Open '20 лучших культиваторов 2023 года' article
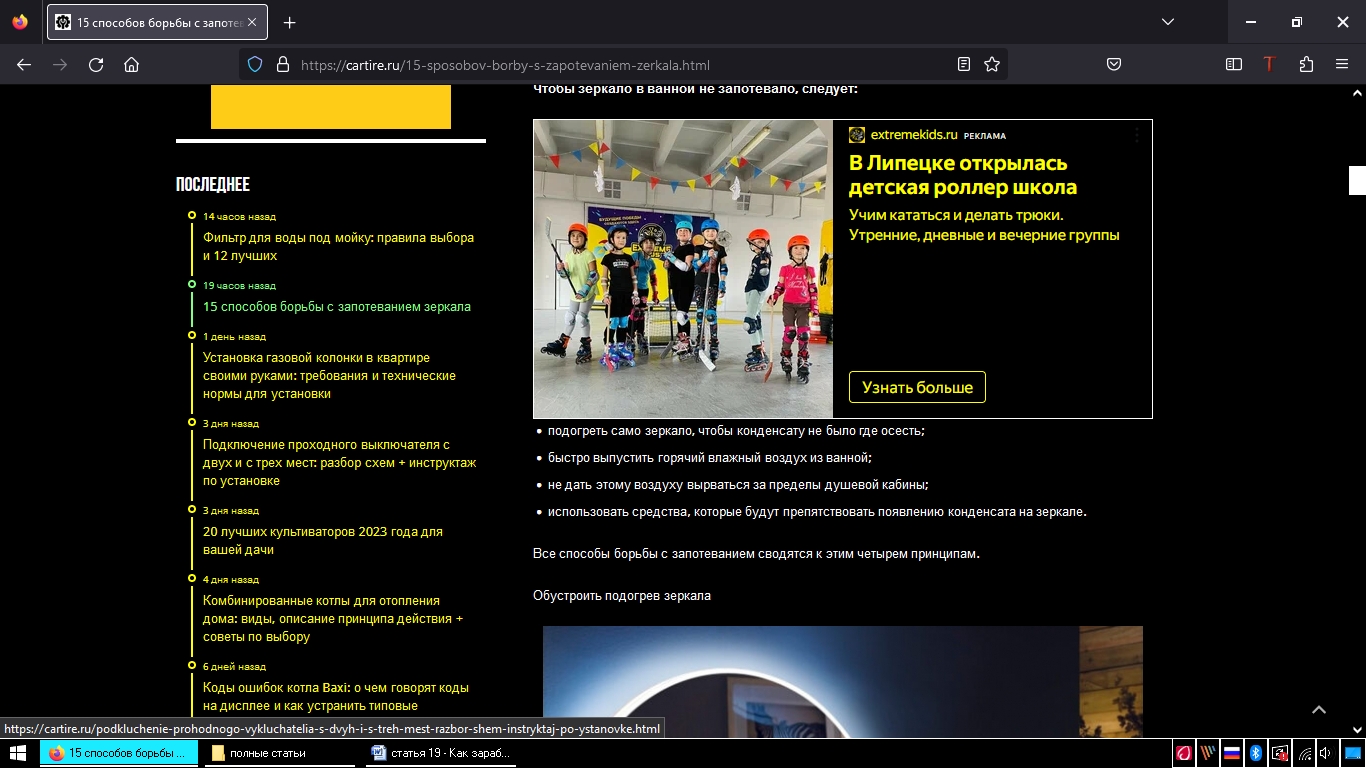Viewport: 1366px width, 768px height. point(323,540)
